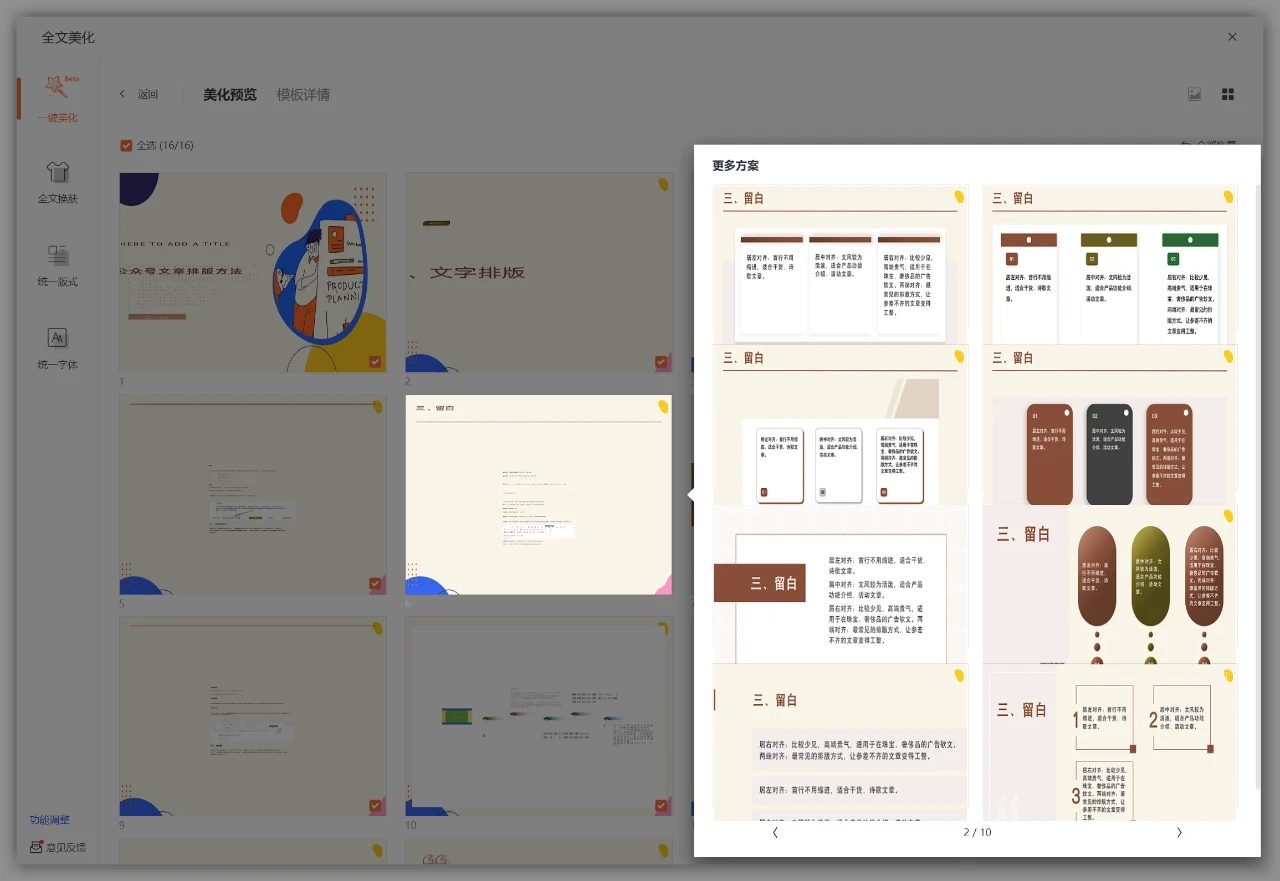This screenshot has height=881, width=1280.
Task: Uncheck slide 9 selection checkbox
Action: 375,806
